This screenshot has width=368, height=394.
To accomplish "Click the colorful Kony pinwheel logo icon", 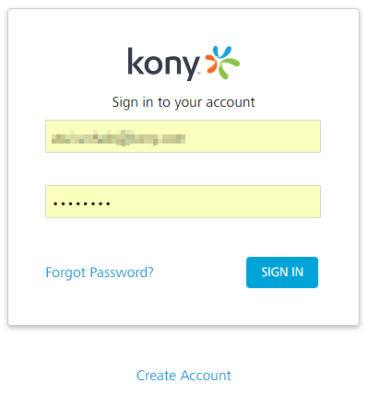I will 222,62.
